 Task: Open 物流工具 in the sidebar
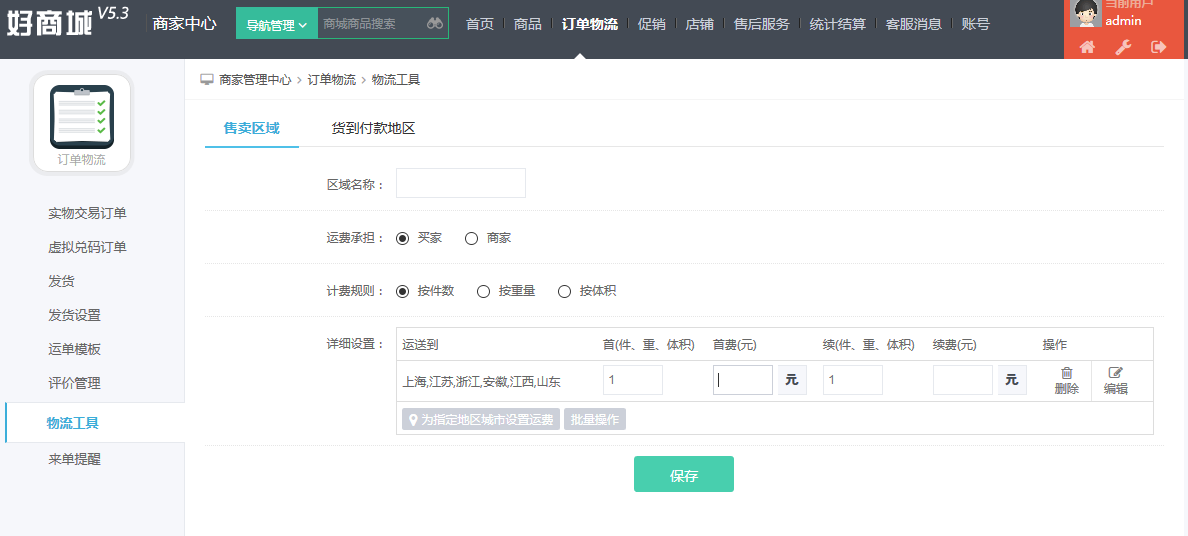pos(73,423)
